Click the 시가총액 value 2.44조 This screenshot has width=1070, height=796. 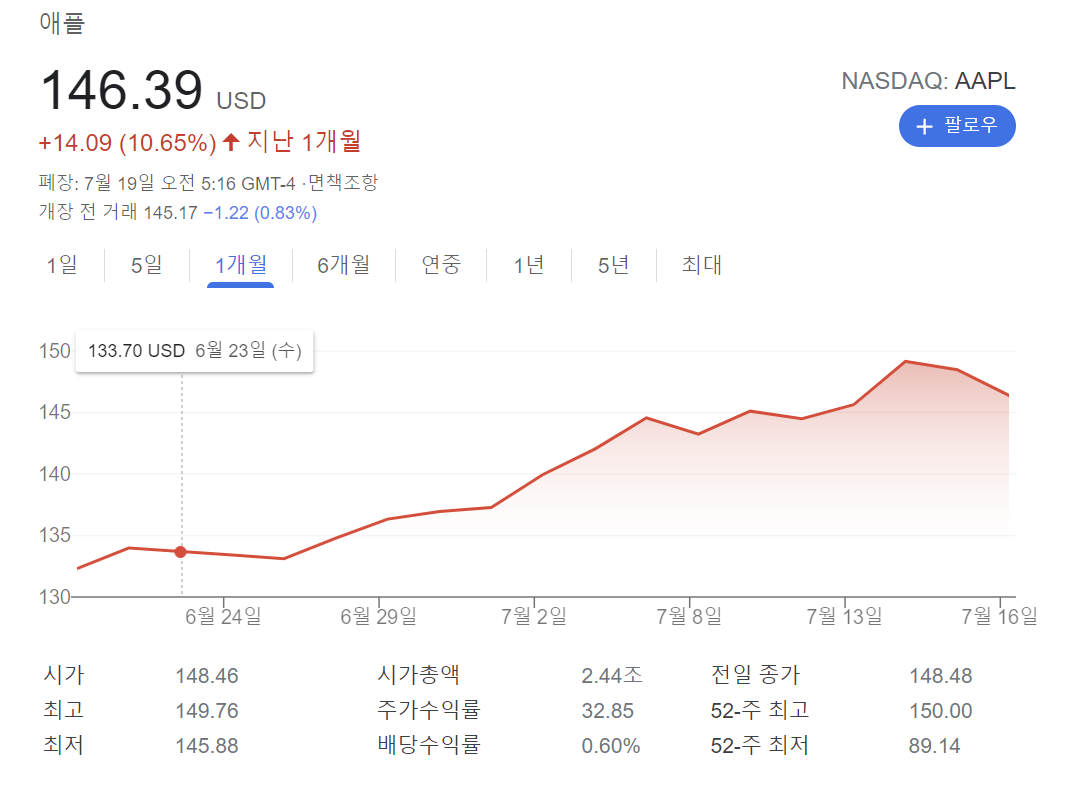coord(612,675)
